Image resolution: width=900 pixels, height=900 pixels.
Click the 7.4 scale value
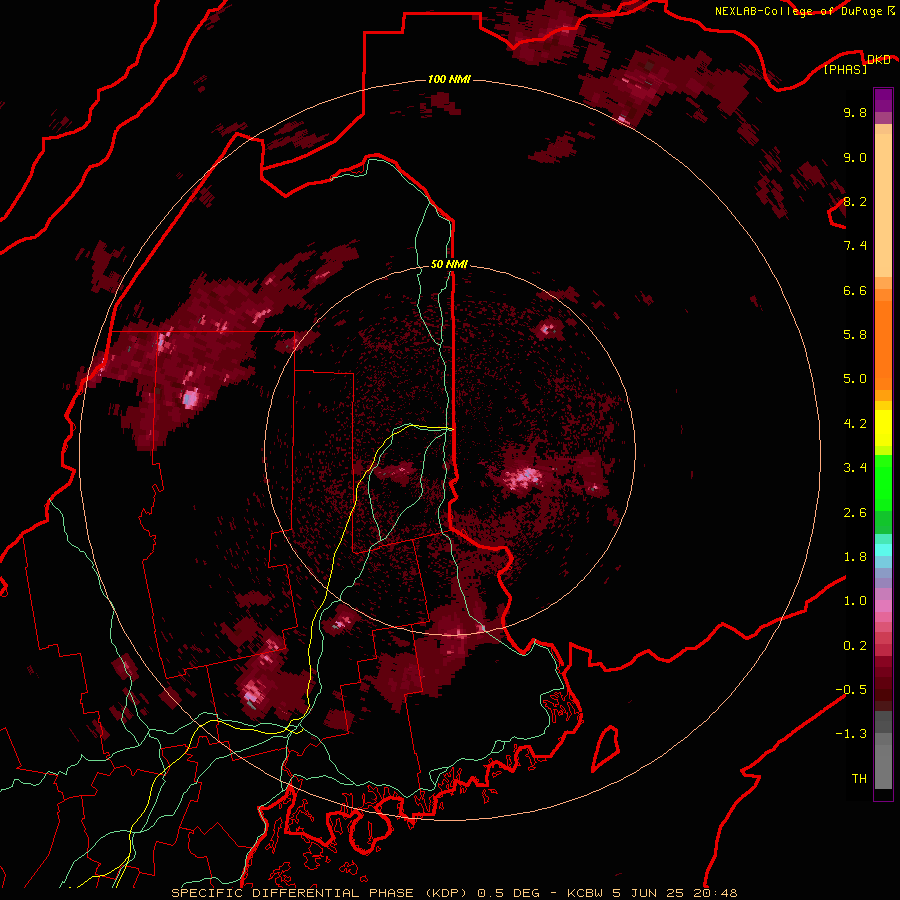click(855, 246)
